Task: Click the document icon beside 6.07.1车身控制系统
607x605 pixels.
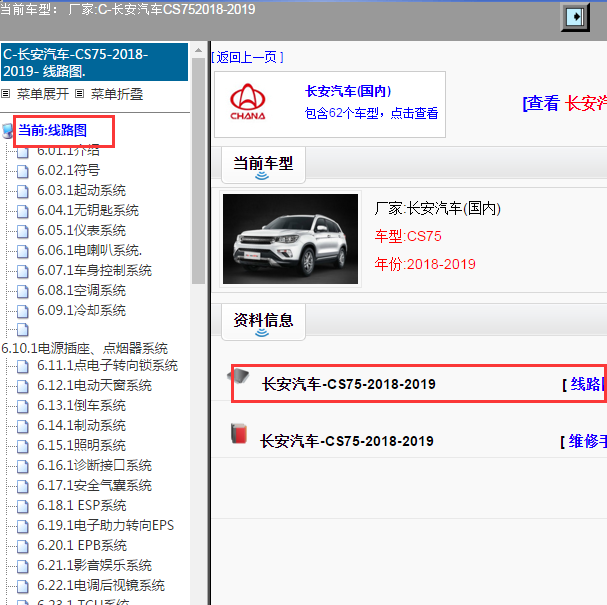Action: [22, 271]
